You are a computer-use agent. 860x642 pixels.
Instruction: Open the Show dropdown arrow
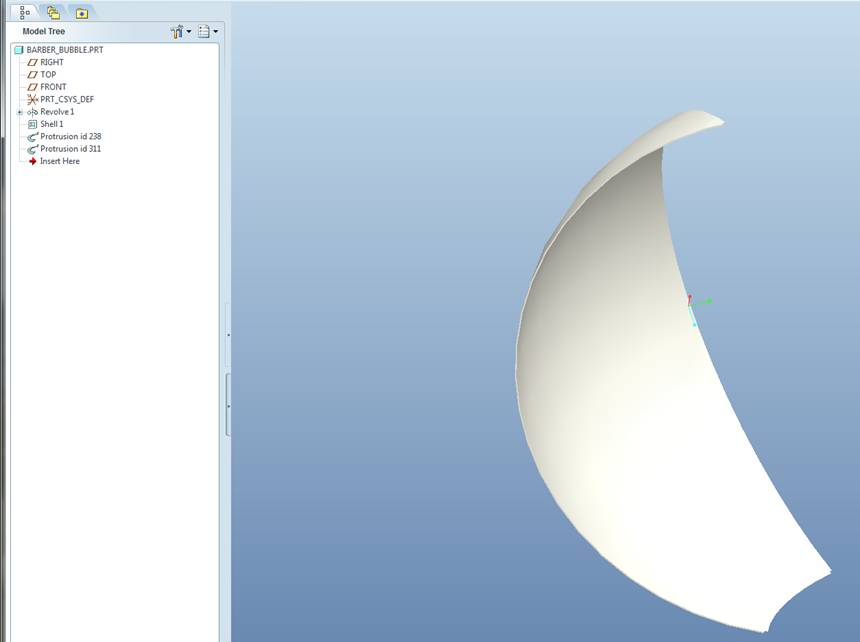coord(214,31)
